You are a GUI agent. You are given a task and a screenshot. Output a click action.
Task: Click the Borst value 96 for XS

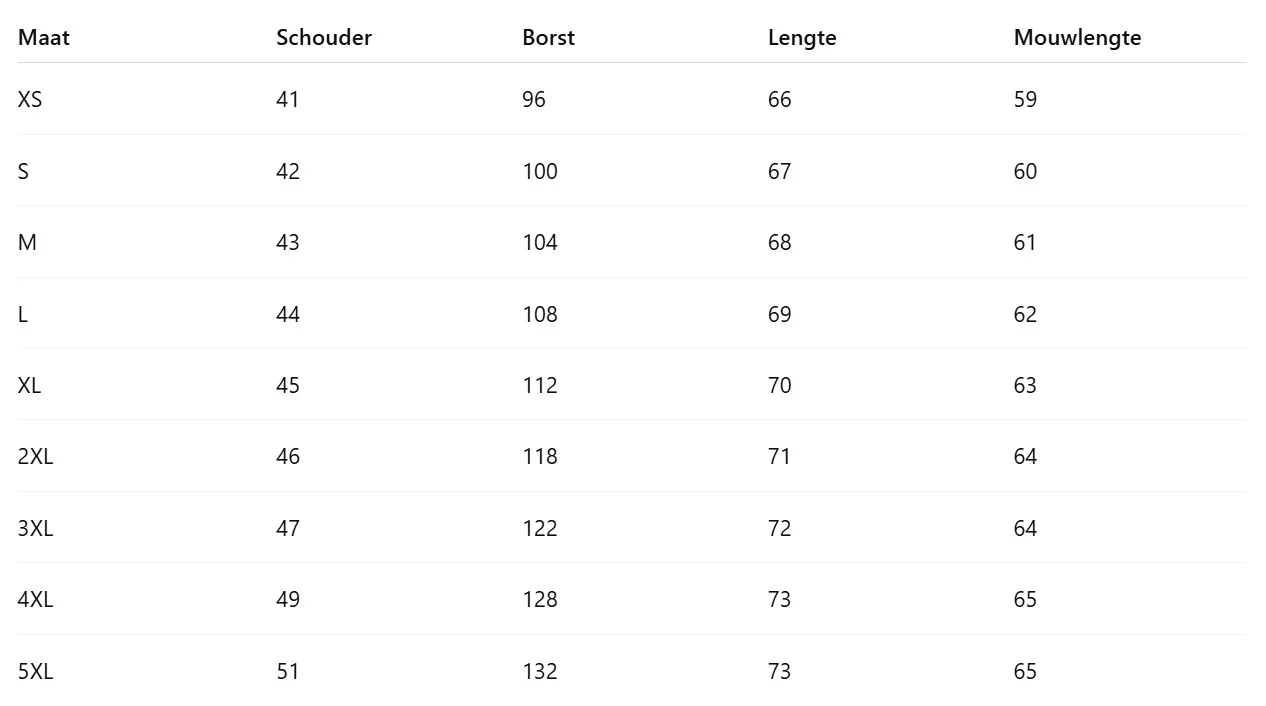[x=534, y=100]
